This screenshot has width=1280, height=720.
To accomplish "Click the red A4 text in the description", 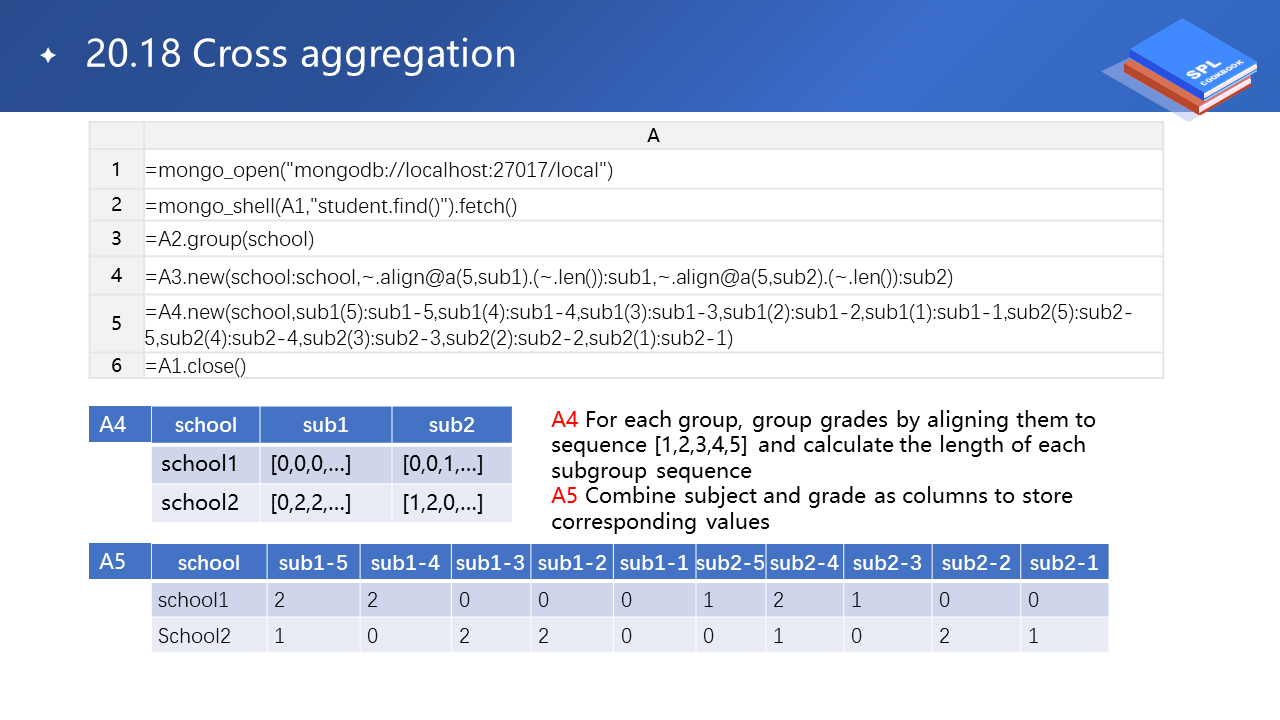I will tap(565, 420).
